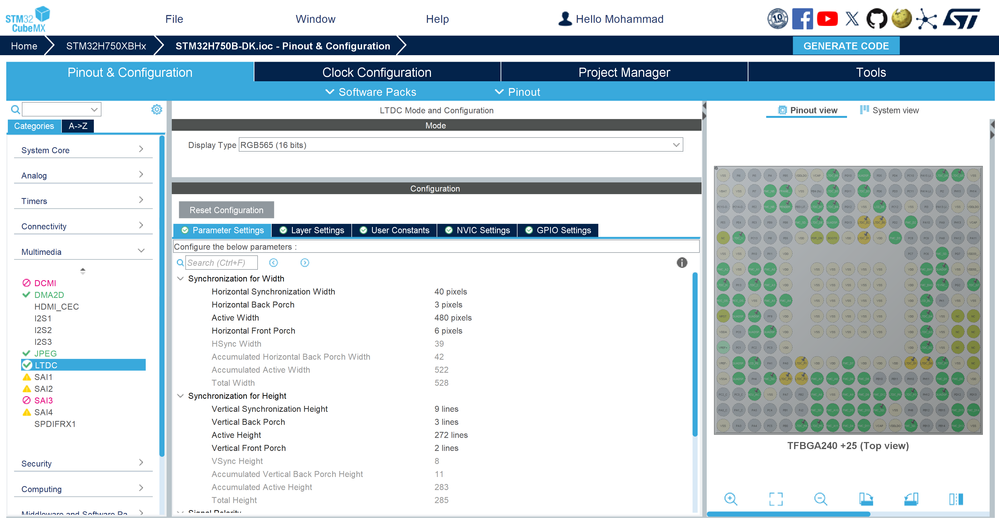Go to previous search result arrow
999x522 pixels.
coord(273,263)
